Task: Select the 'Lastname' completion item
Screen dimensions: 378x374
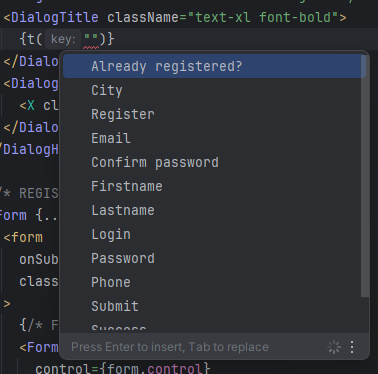Action: [x=214, y=210]
